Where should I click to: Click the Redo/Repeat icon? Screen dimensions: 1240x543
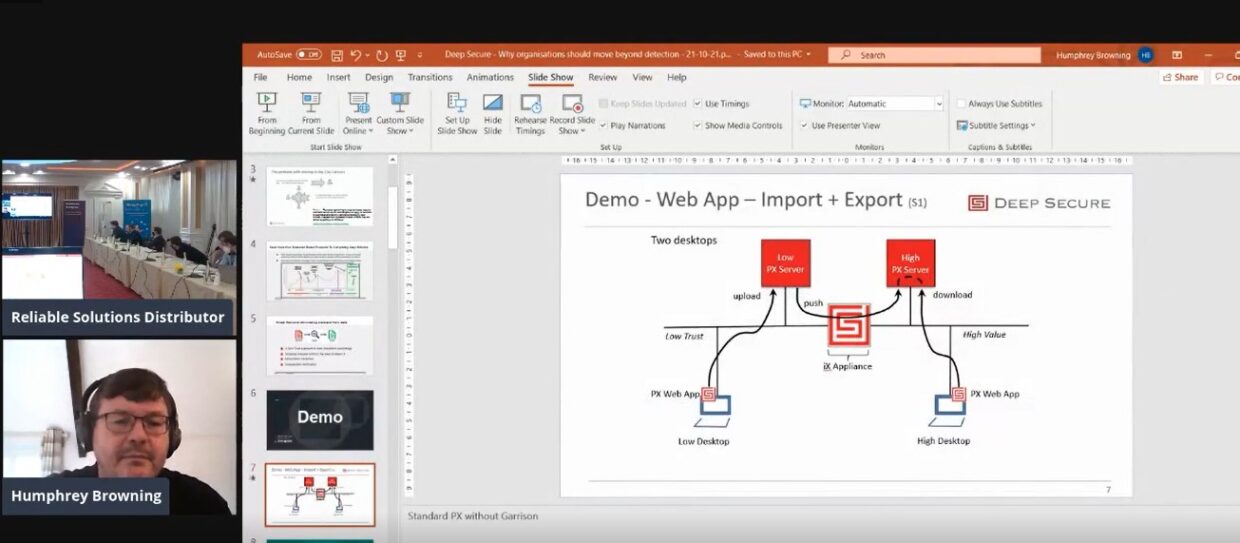tap(381, 55)
